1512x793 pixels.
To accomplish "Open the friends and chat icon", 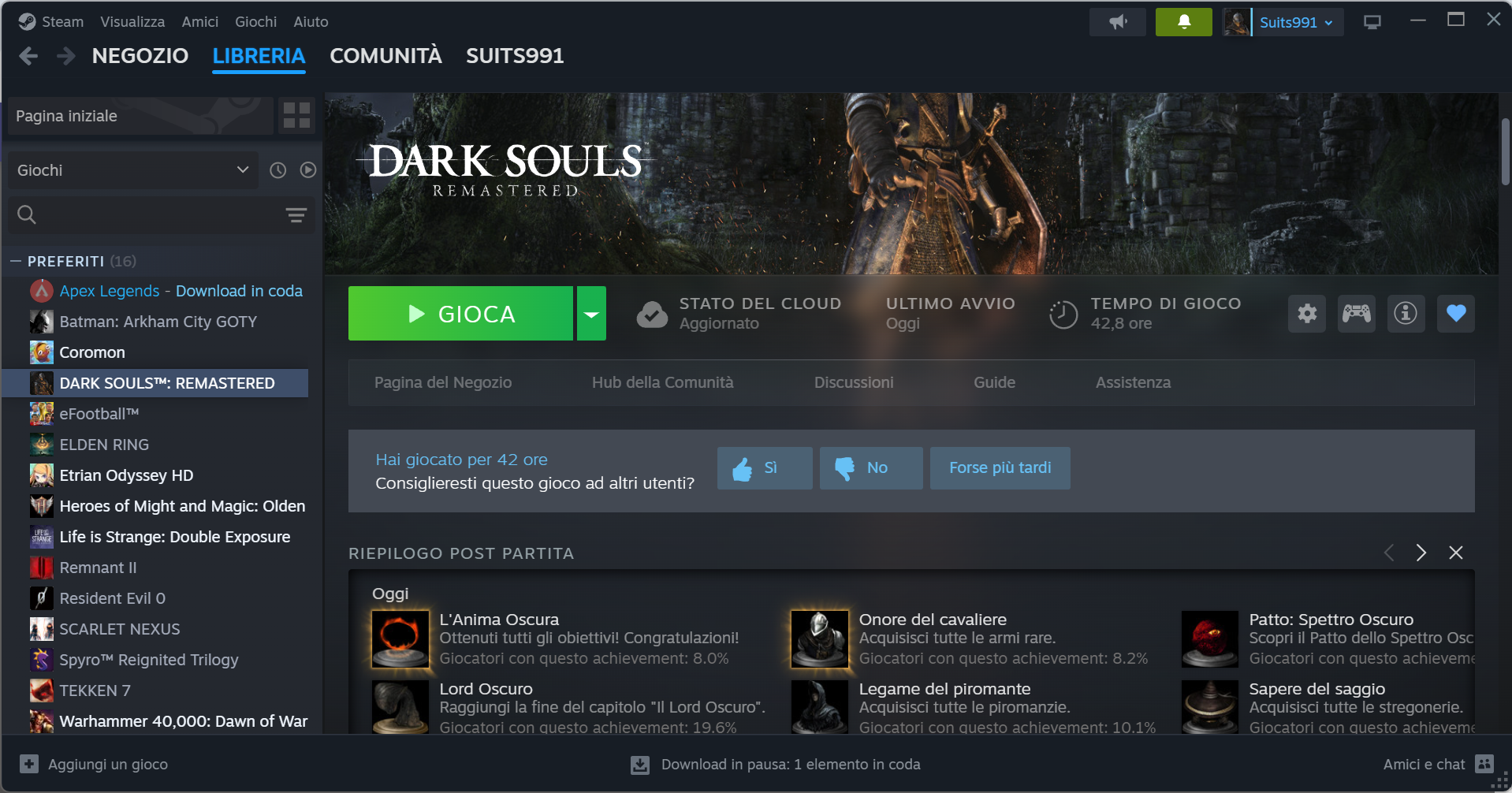I will [x=1484, y=764].
